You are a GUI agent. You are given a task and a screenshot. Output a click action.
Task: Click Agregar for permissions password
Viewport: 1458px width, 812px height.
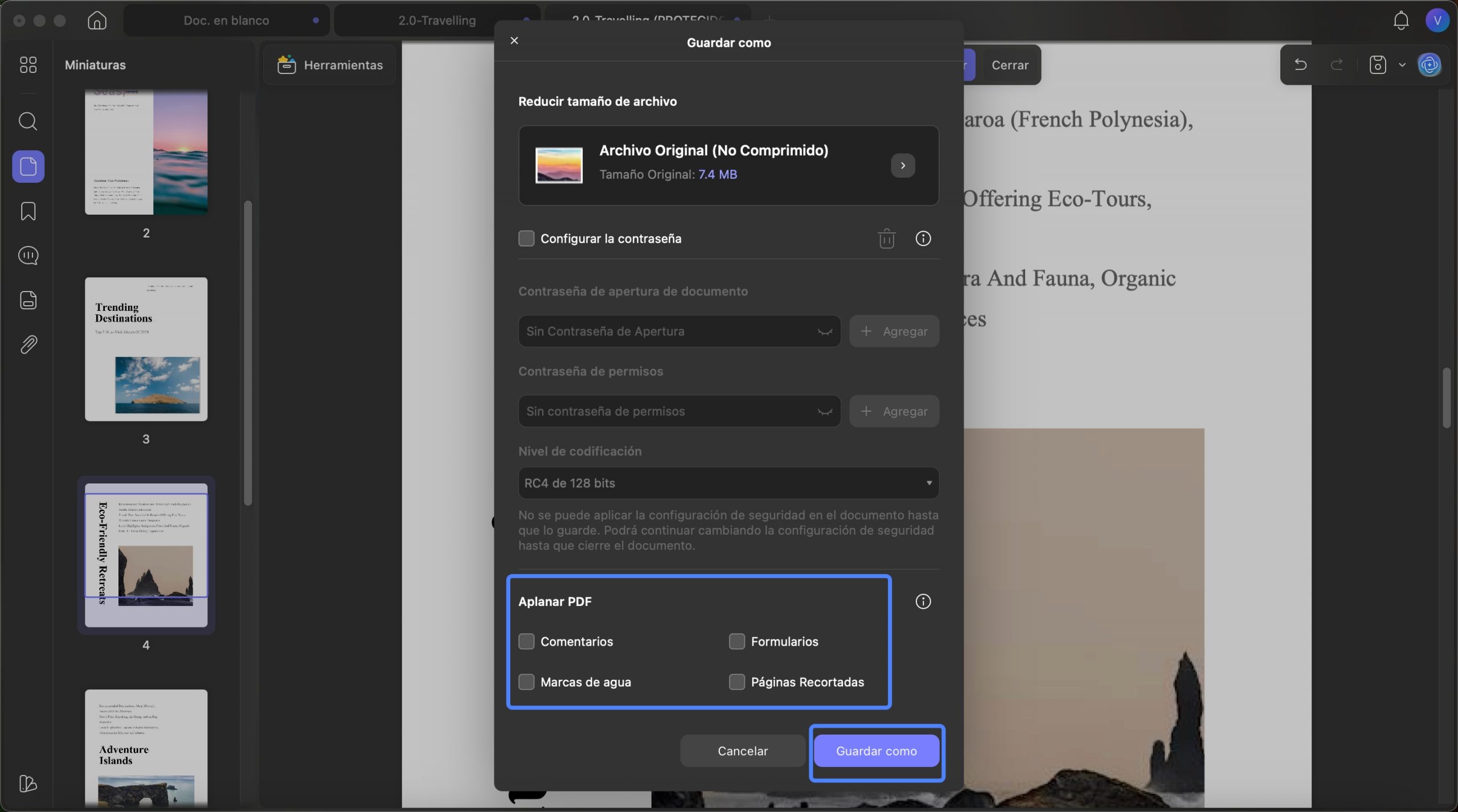tap(894, 411)
